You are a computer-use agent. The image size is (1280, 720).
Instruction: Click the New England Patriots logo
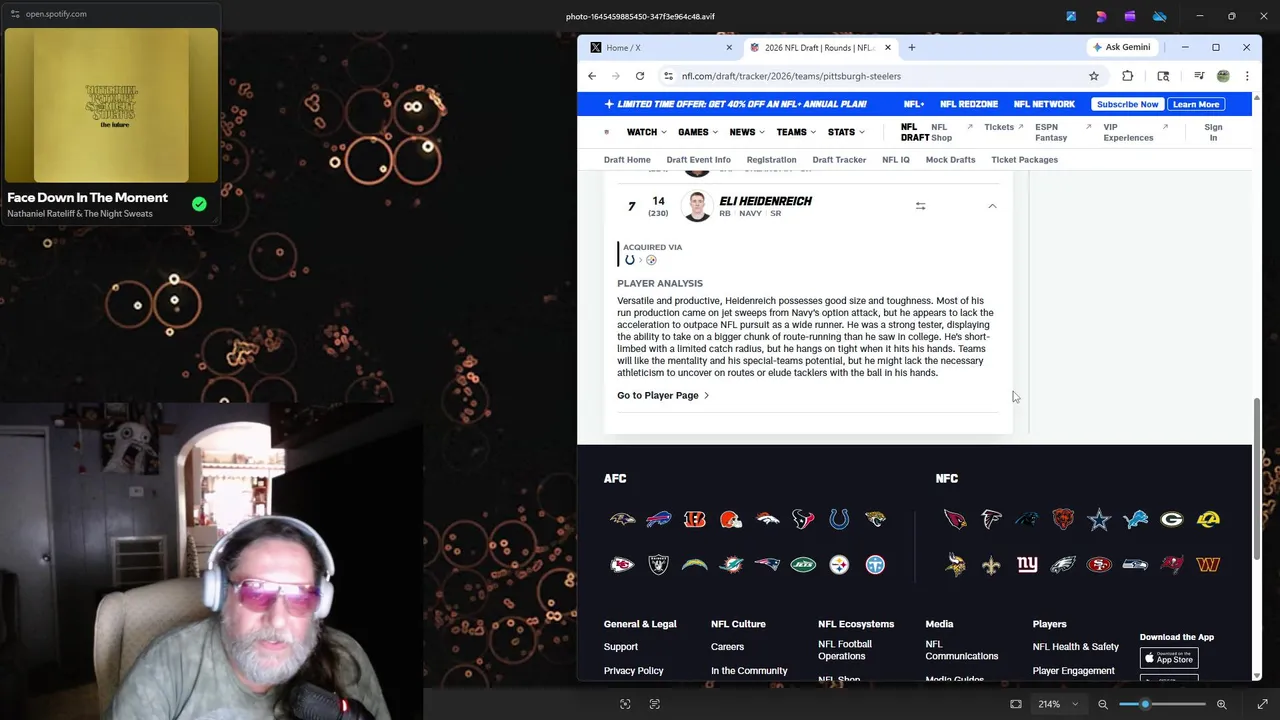click(767, 565)
